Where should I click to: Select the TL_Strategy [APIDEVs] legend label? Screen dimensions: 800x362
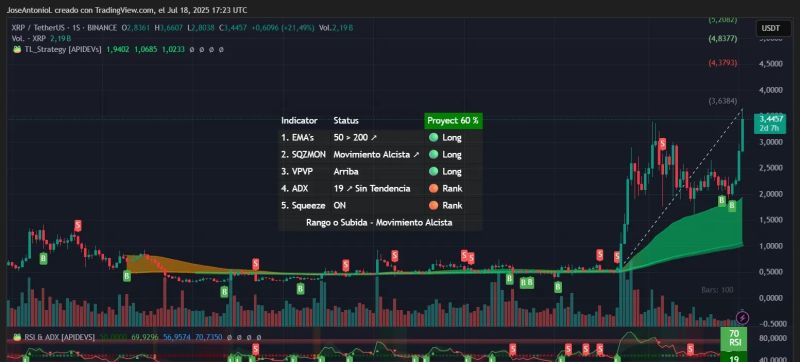pos(63,49)
